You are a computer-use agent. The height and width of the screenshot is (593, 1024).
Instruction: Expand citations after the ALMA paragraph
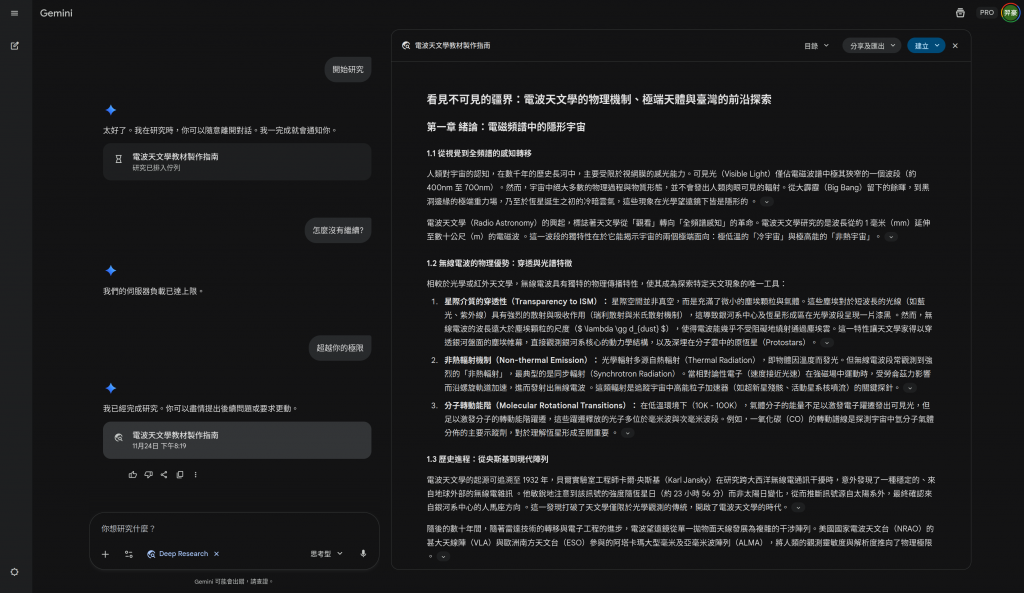[x=443, y=557]
